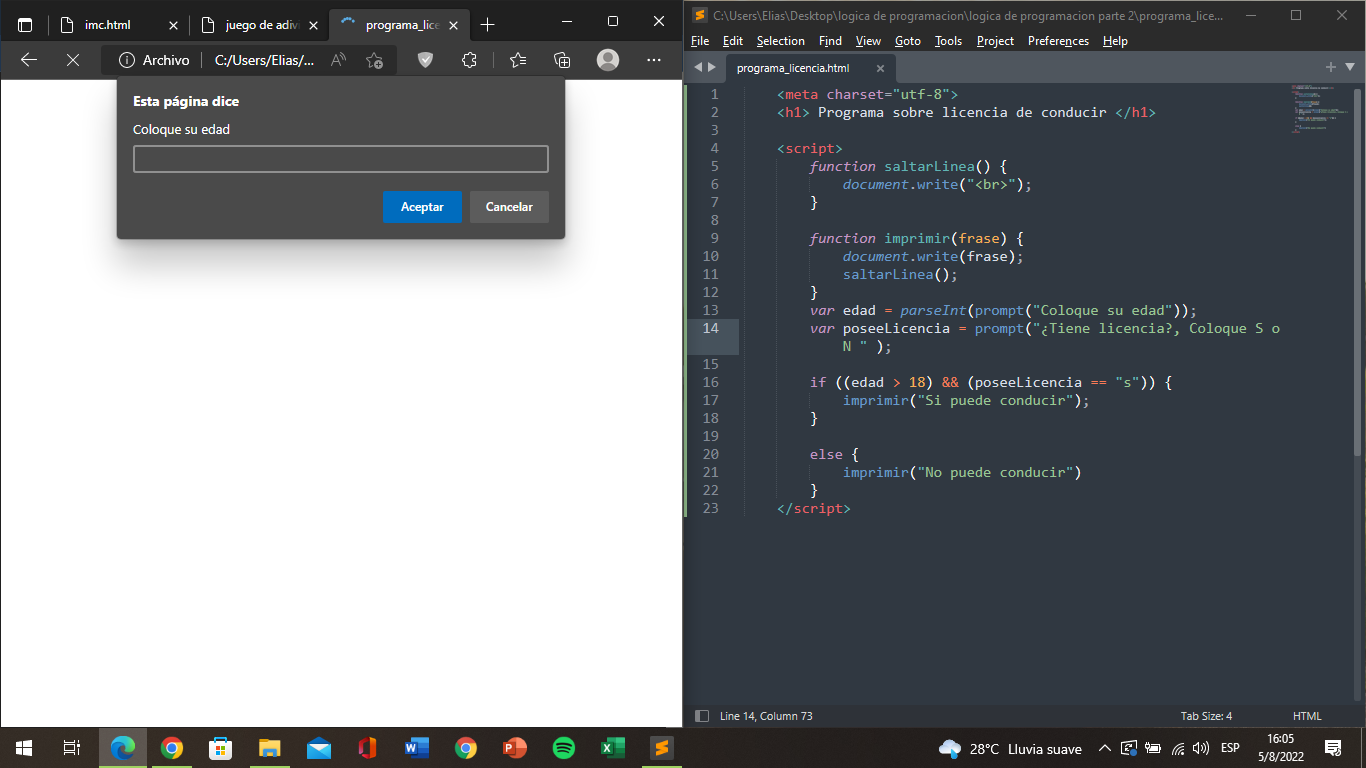Open Mail app from taskbar
Screen dimensions: 1366x768
click(318, 748)
